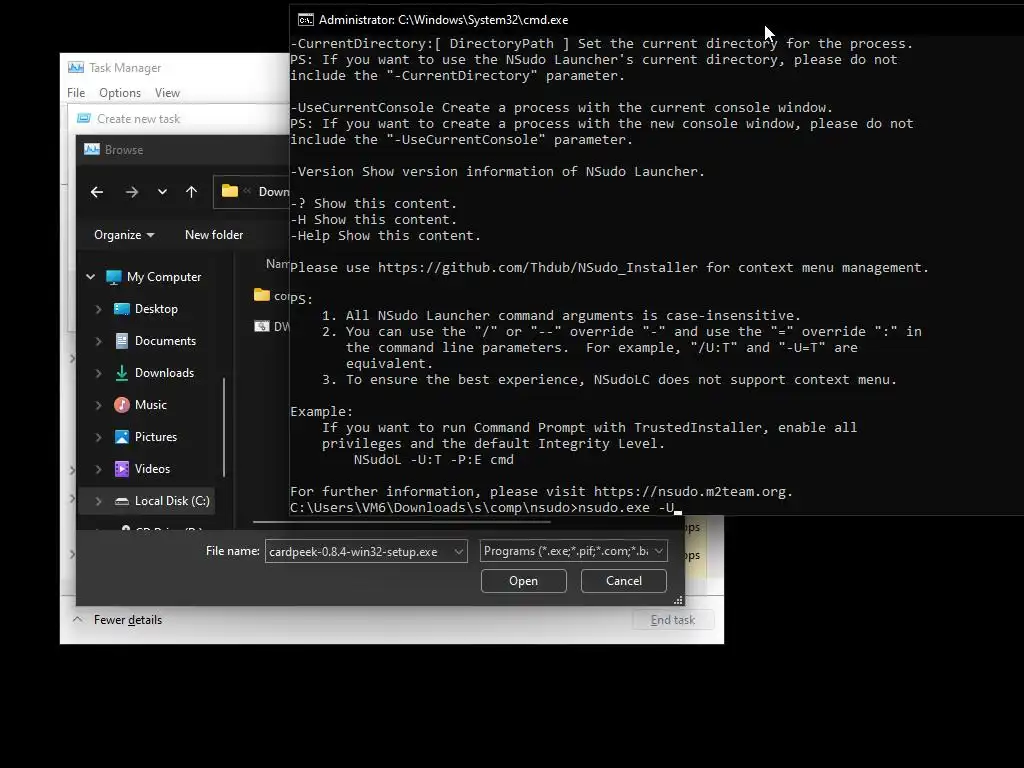Expand Downloads tree node
Screen dimensions: 1024x768
(99, 373)
